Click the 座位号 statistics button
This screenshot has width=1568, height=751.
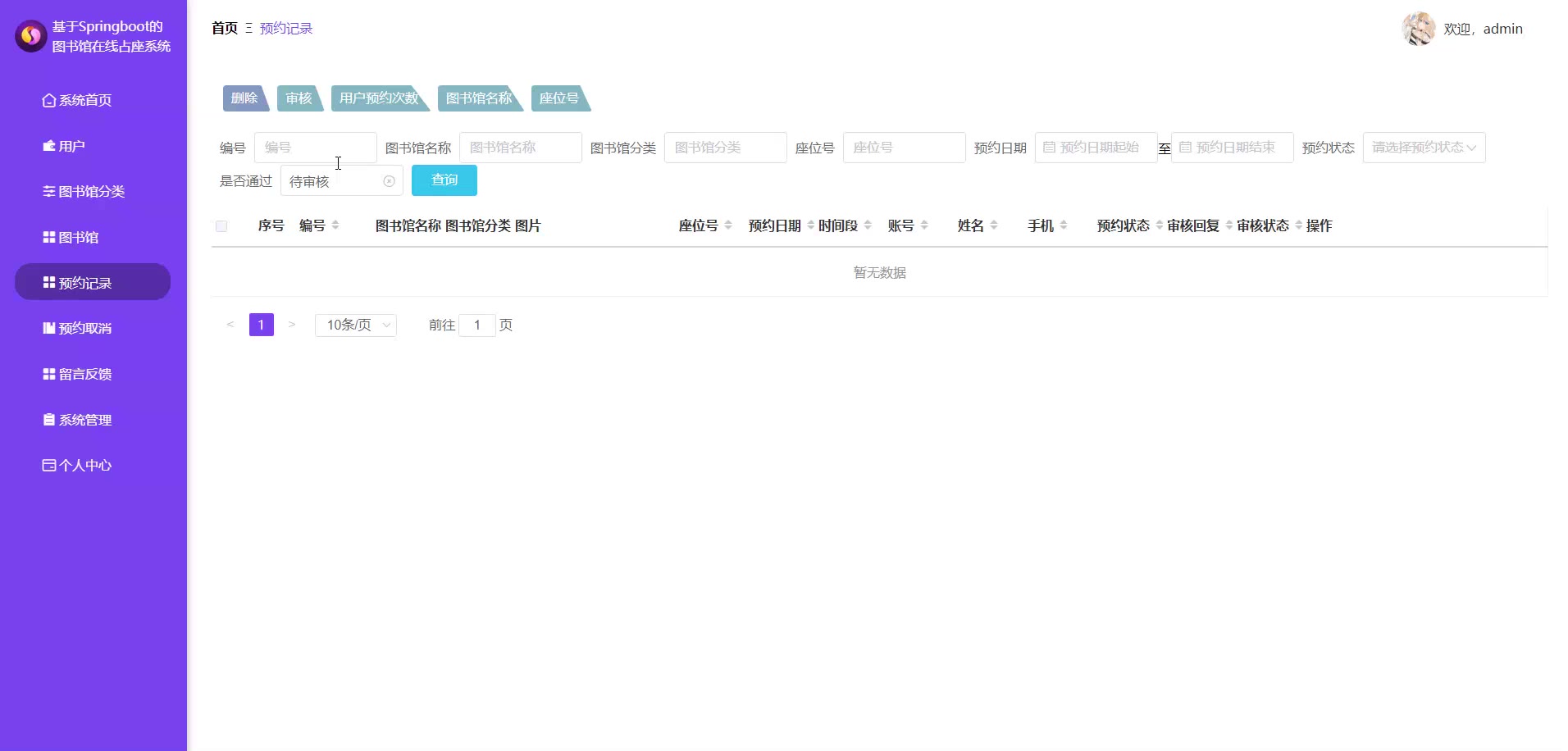click(x=560, y=98)
